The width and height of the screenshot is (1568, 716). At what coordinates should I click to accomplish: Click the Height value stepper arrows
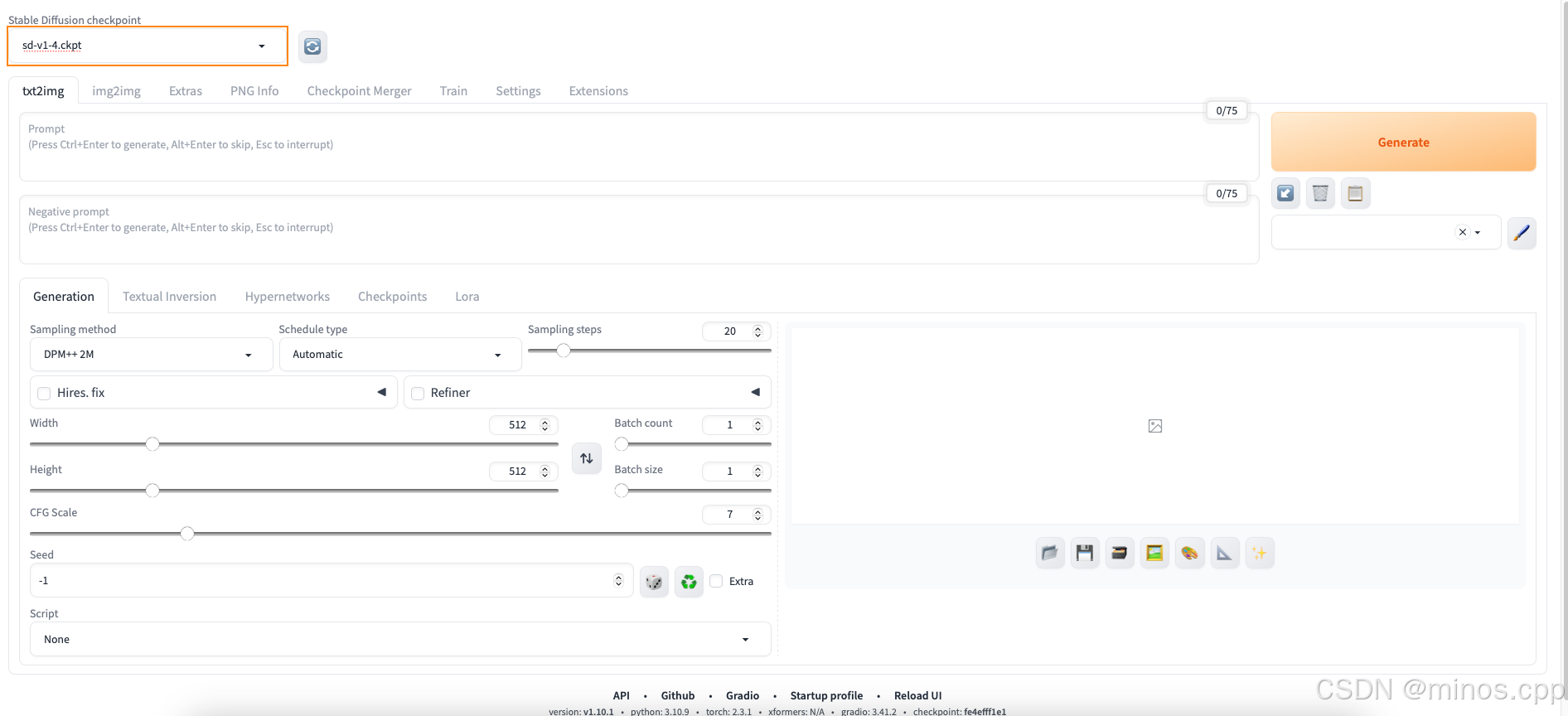pos(544,472)
